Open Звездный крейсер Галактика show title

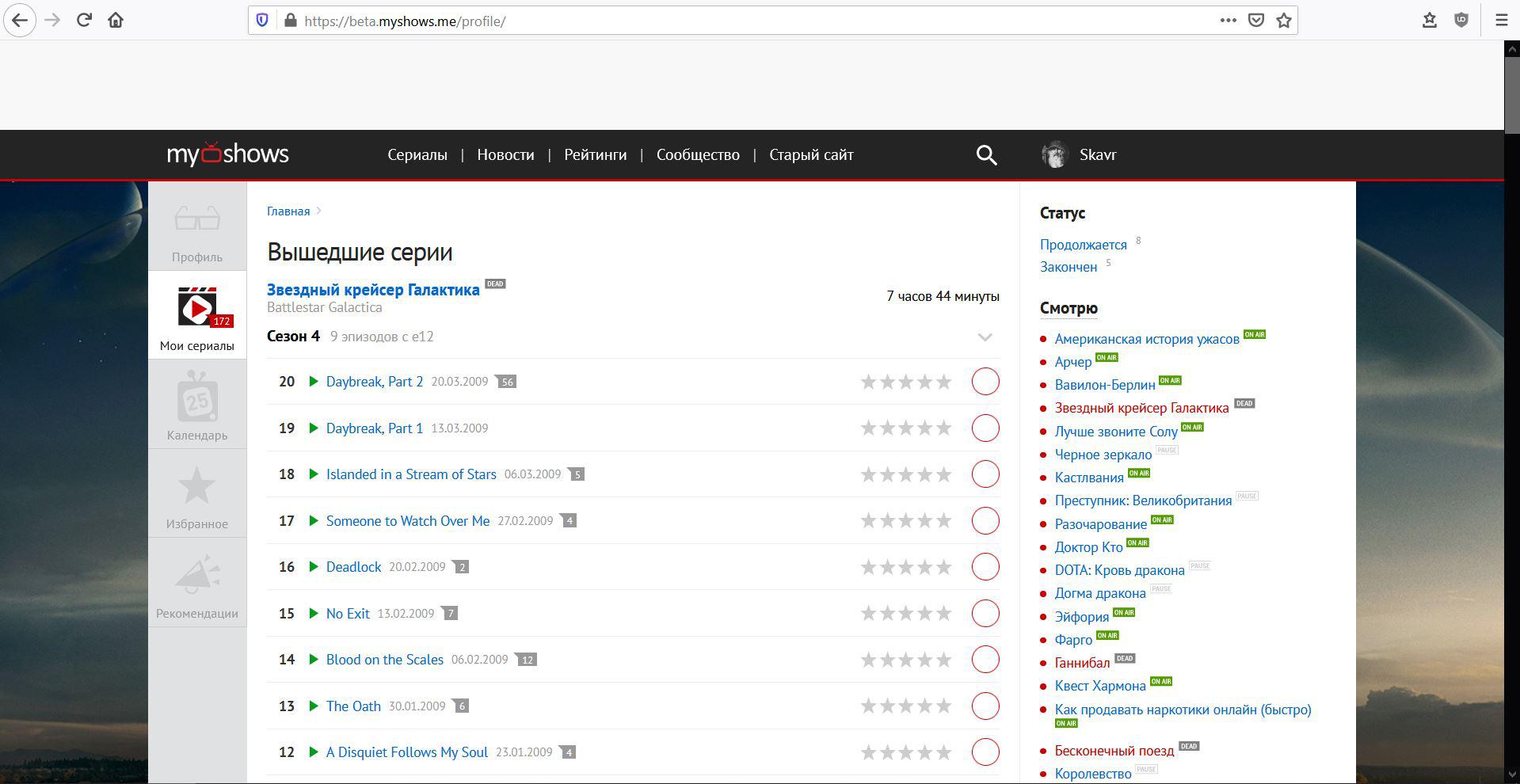[x=373, y=290]
